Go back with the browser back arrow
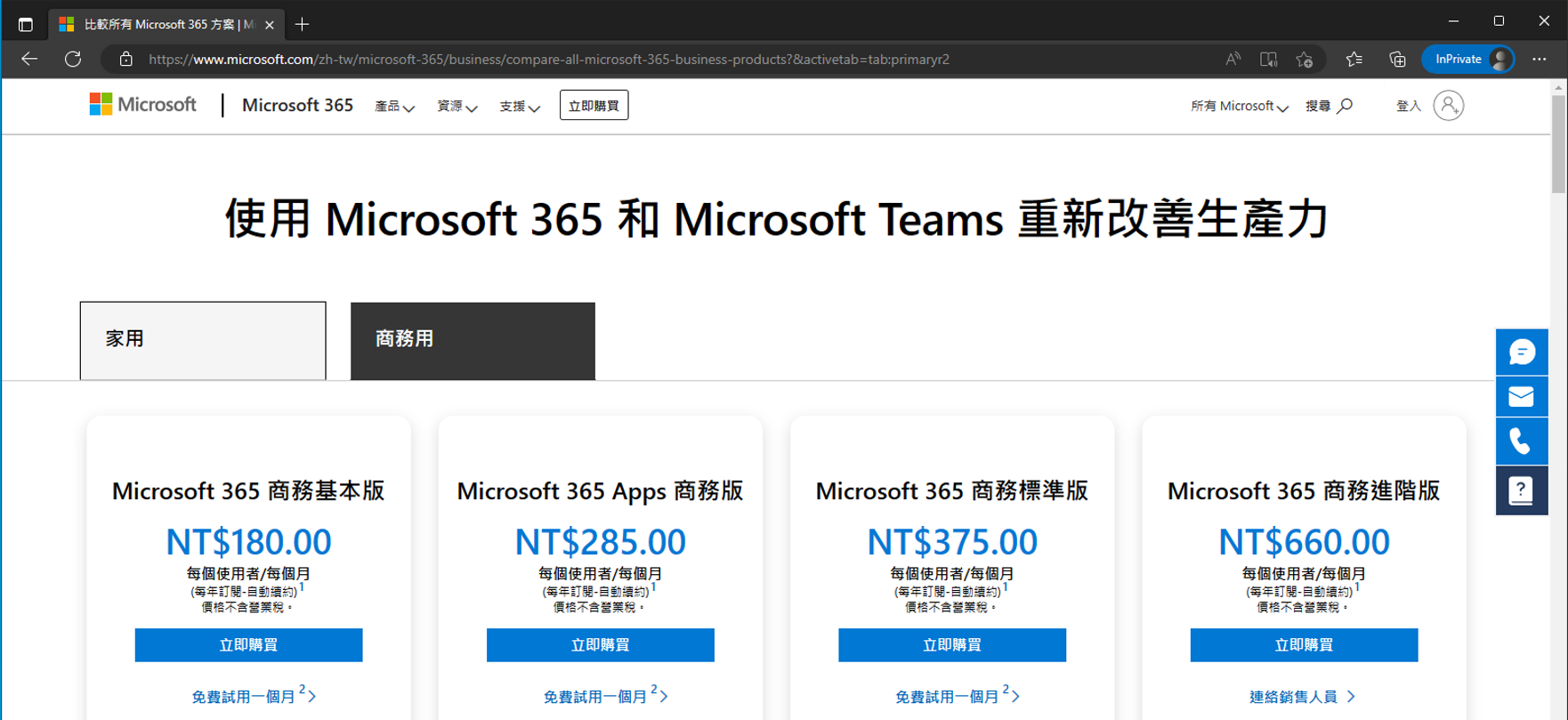This screenshot has height=720, width=1568. (29, 59)
